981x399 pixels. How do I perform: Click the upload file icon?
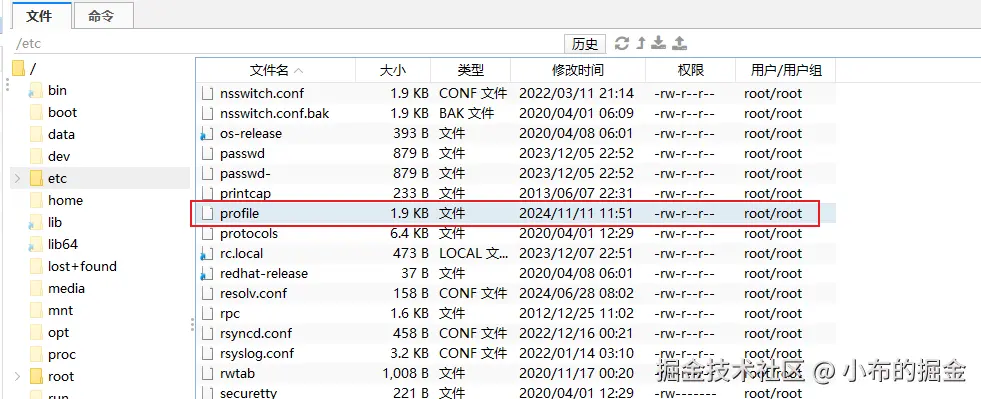(679, 43)
